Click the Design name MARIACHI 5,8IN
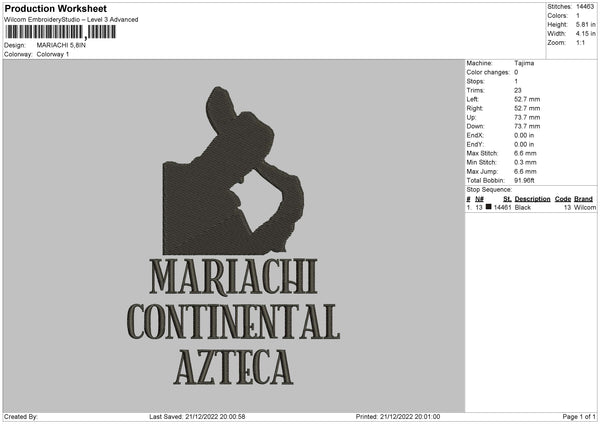Viewport: 600px width, 424px height. (x=61, y=45)
